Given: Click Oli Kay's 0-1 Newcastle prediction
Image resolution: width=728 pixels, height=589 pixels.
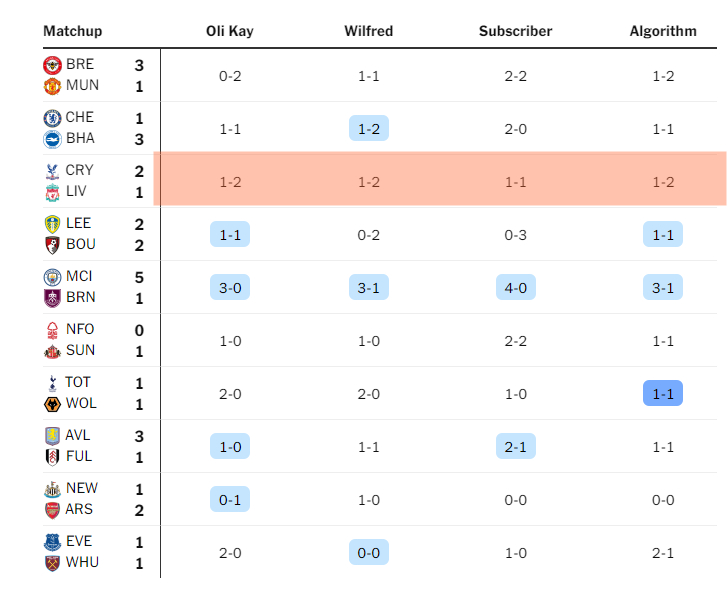Looking at the screenshot, I should 229,500.
